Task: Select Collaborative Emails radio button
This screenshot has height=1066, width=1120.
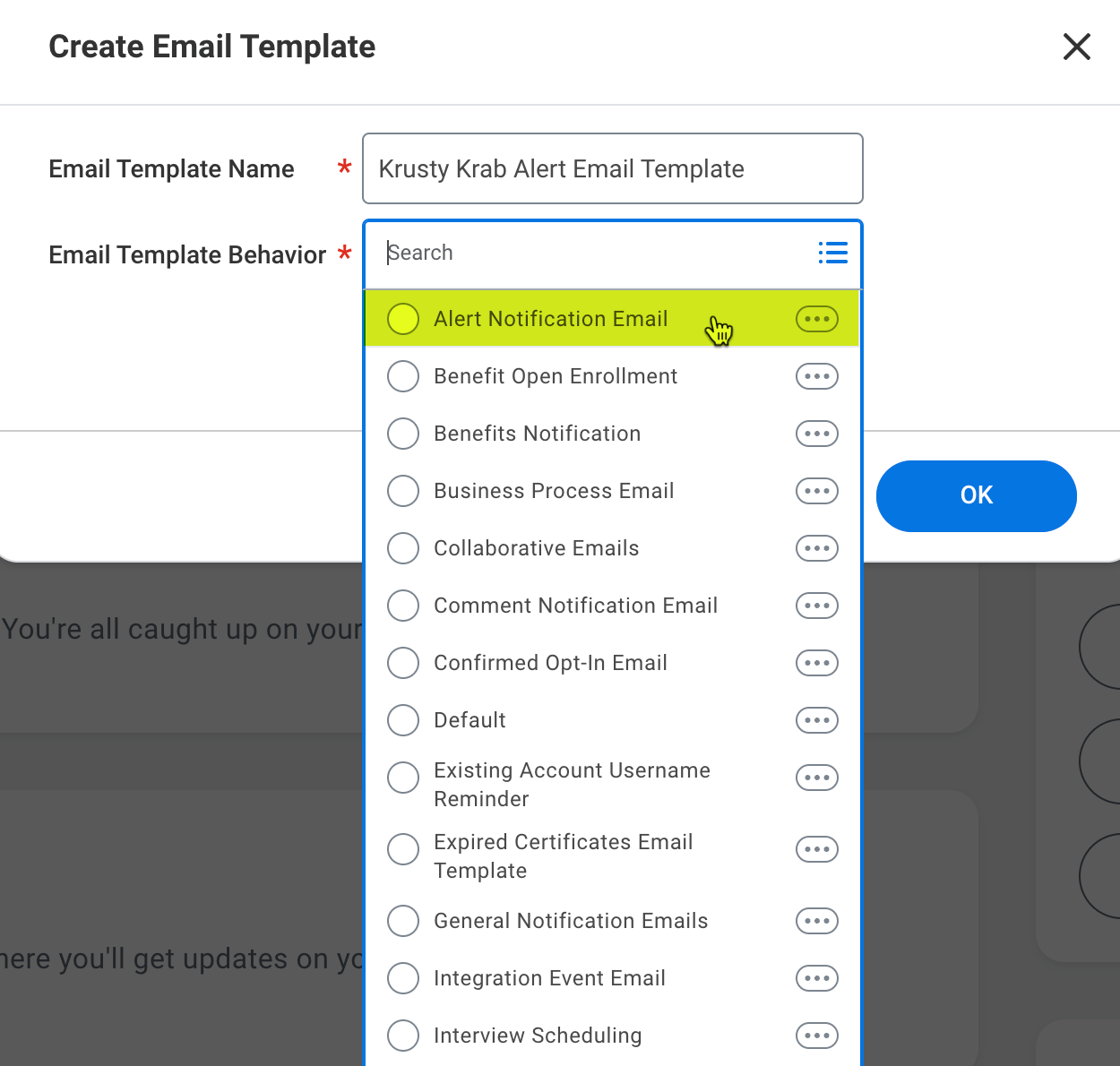Action: click(x=403, y=548)
